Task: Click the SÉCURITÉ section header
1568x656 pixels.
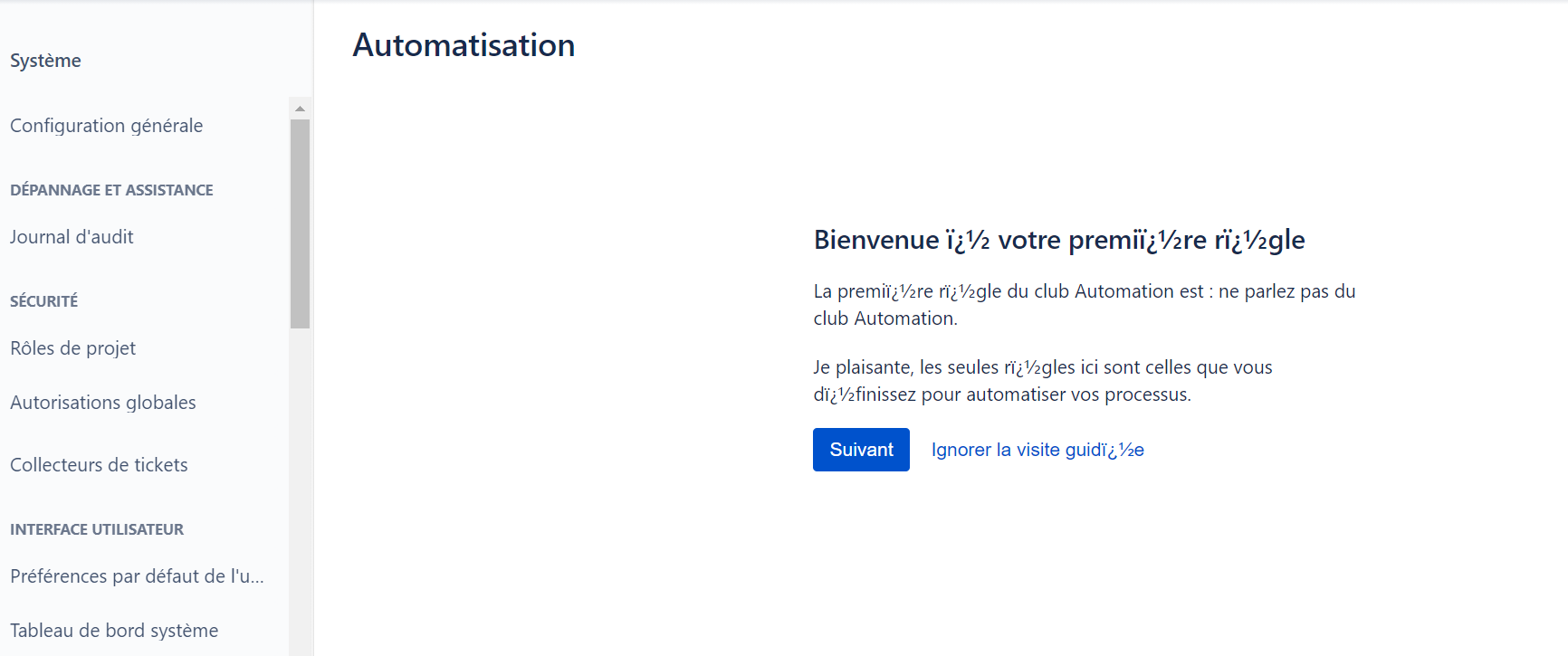Action: (43, 301)
